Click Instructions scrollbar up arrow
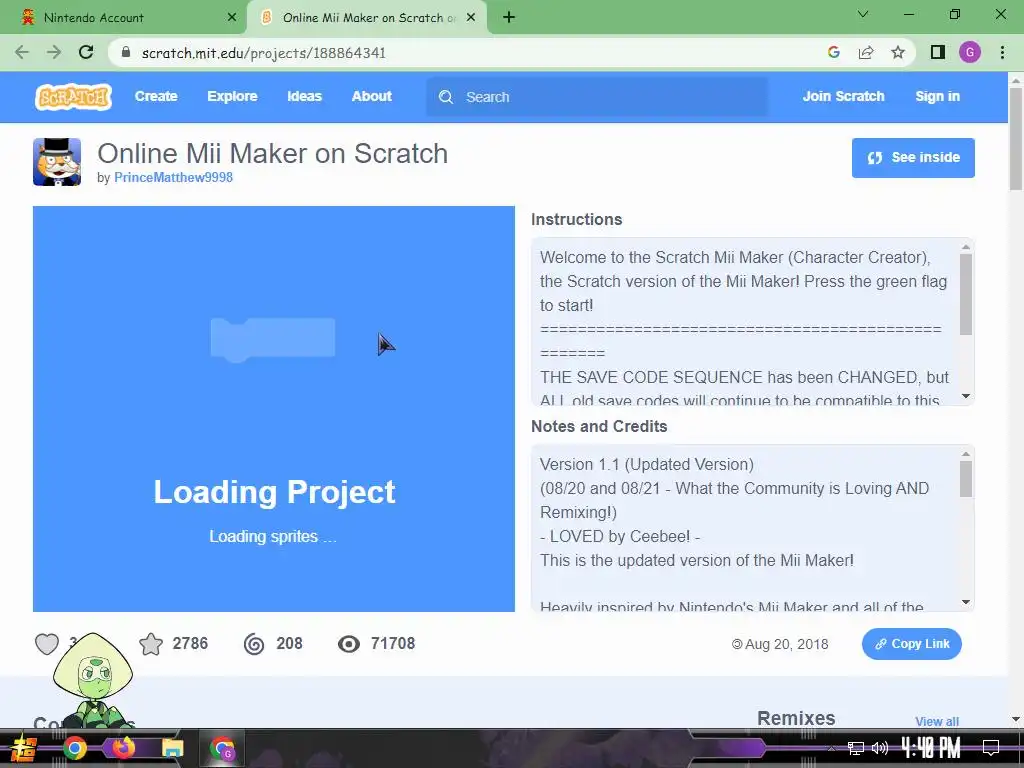Image resolution: width=1024 pixels, height=768 pixels. click(966, 247)
